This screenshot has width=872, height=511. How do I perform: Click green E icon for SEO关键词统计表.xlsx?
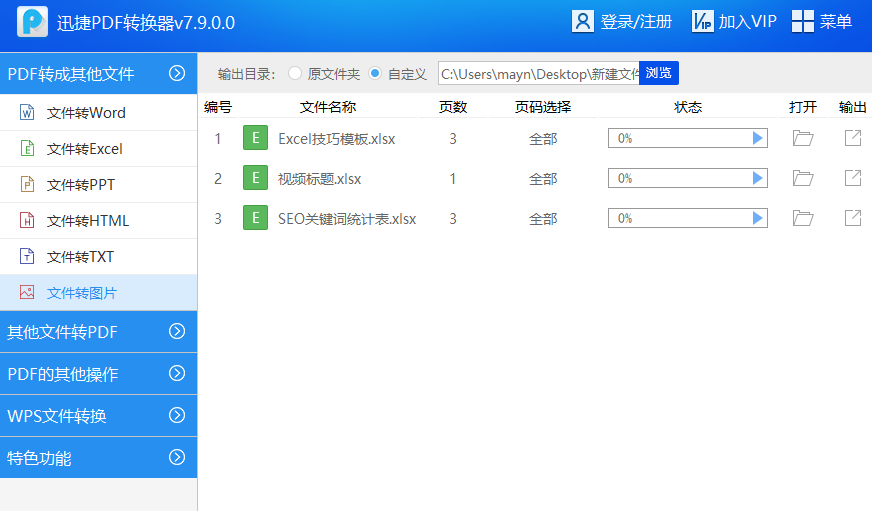point(255,218)
